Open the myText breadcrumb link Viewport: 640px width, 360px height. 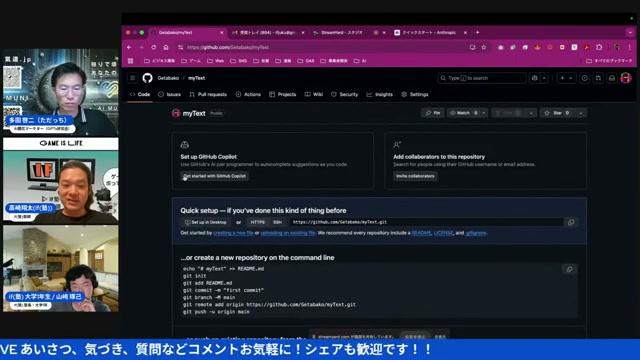point(196,78)
